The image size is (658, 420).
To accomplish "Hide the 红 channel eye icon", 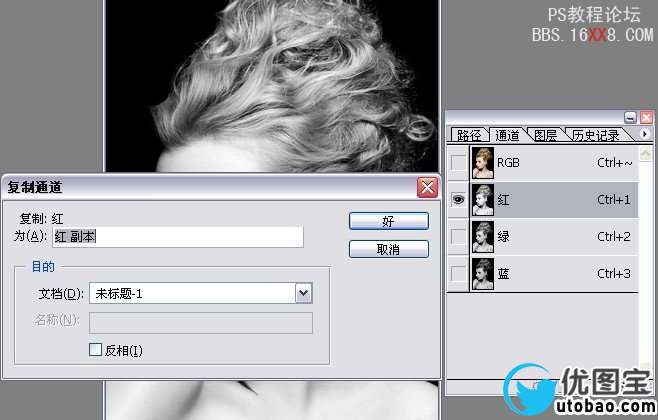I will pos(458,200).
